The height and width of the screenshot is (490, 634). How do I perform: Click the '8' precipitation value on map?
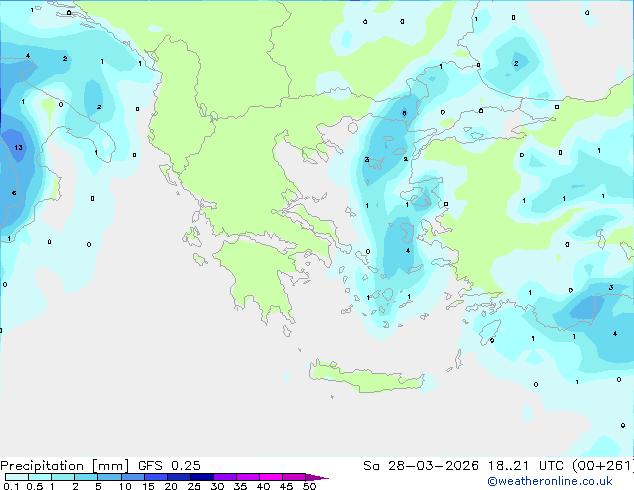(404, 113)
